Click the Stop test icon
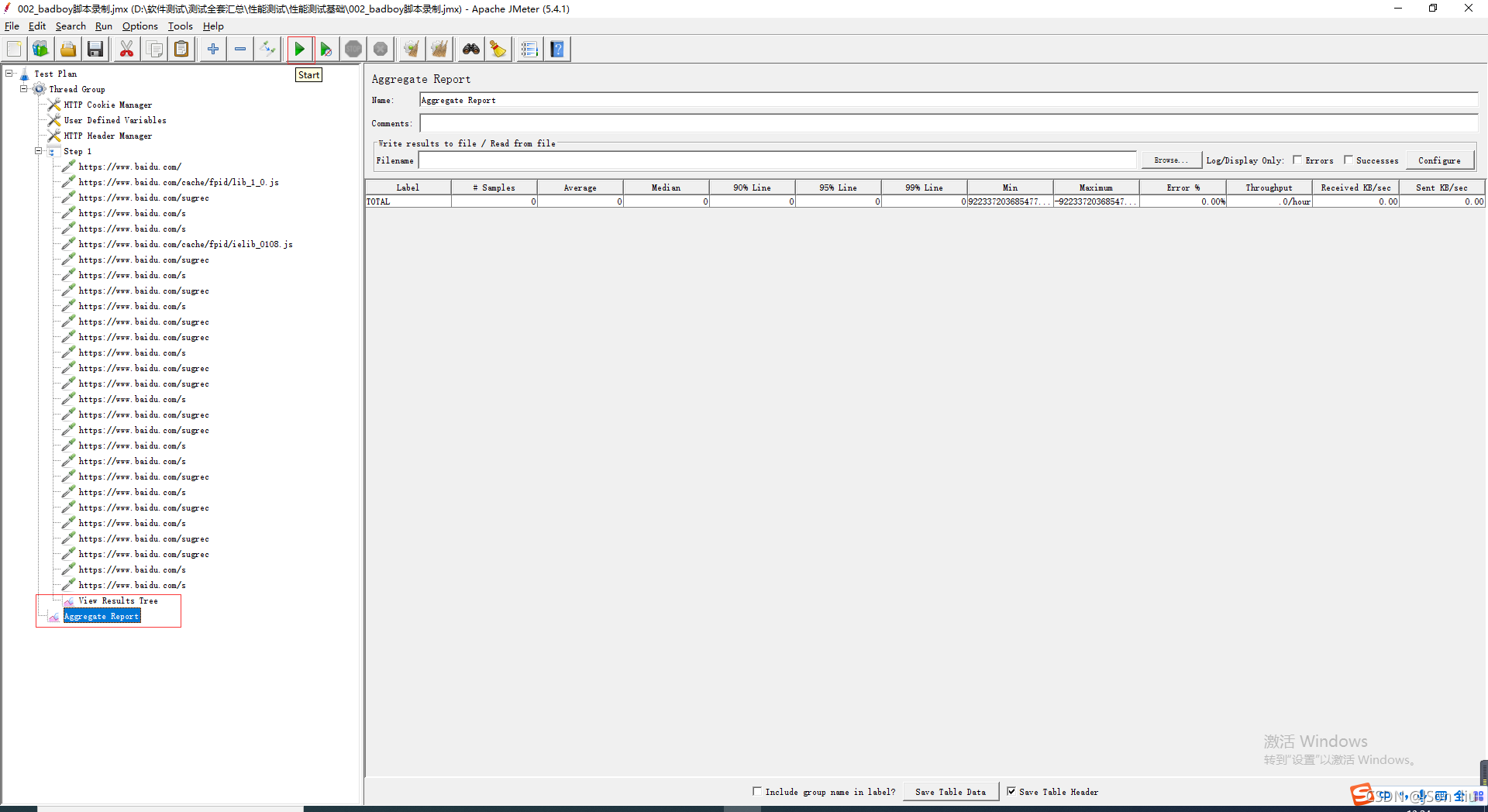1488x812 pixels. (x=353, y=50)
